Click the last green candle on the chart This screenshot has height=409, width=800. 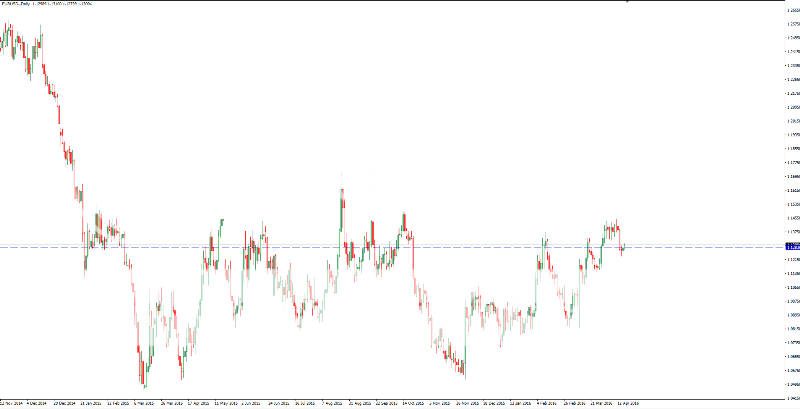(624, 246)
